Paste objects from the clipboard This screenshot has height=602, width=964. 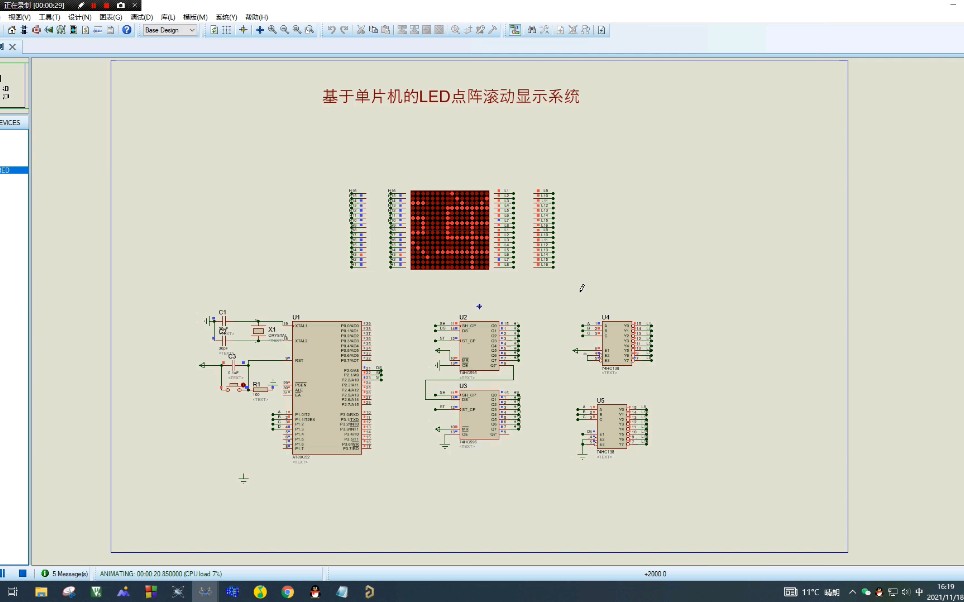(x=386, y=30)
